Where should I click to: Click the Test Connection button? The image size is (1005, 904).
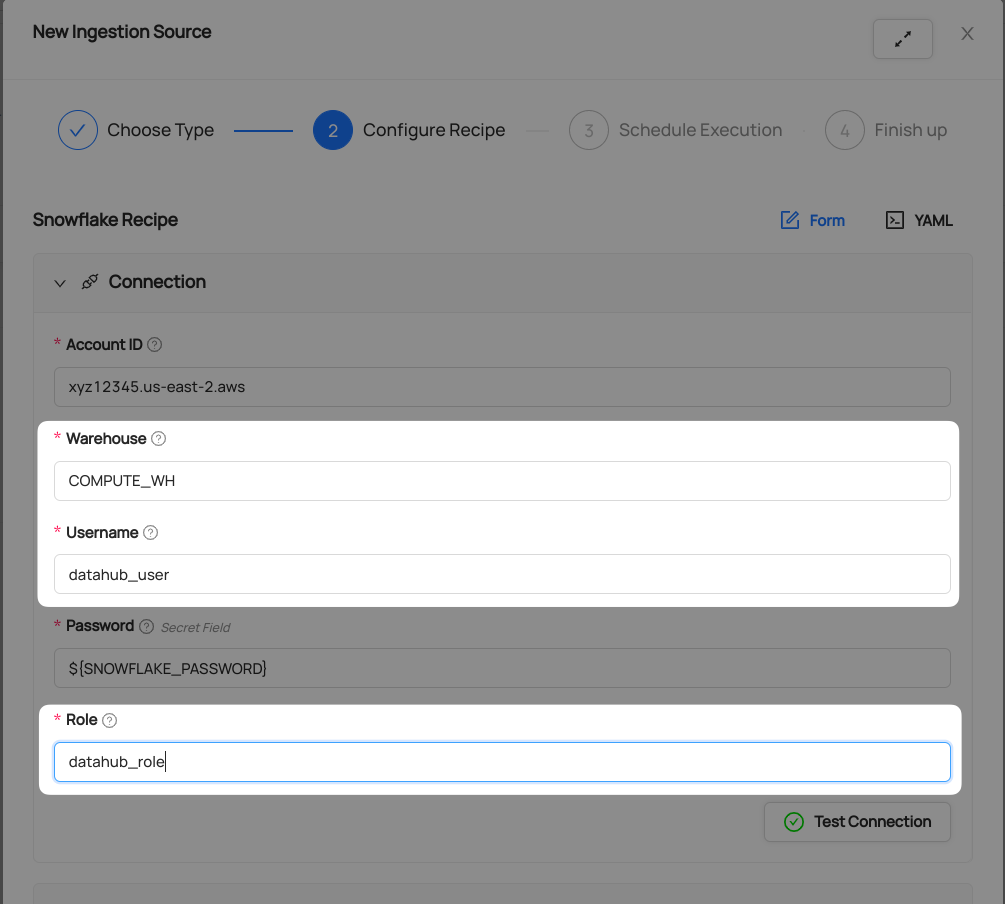pos(857,822)
